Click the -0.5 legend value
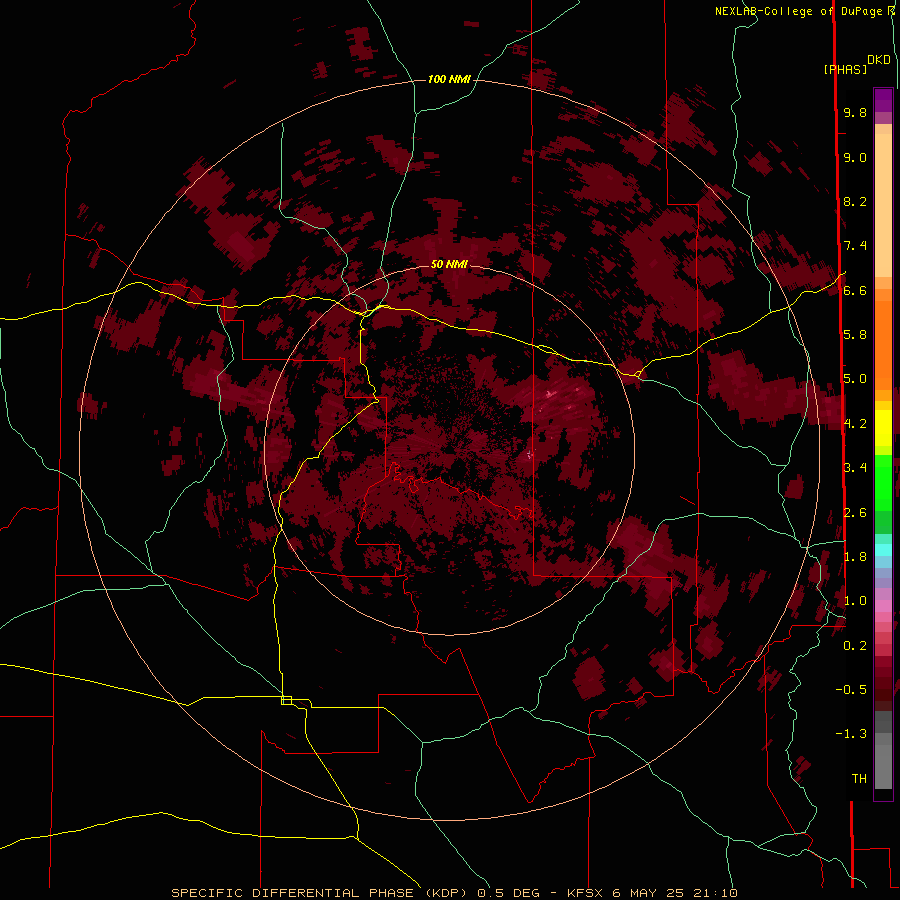 point(851,689)
